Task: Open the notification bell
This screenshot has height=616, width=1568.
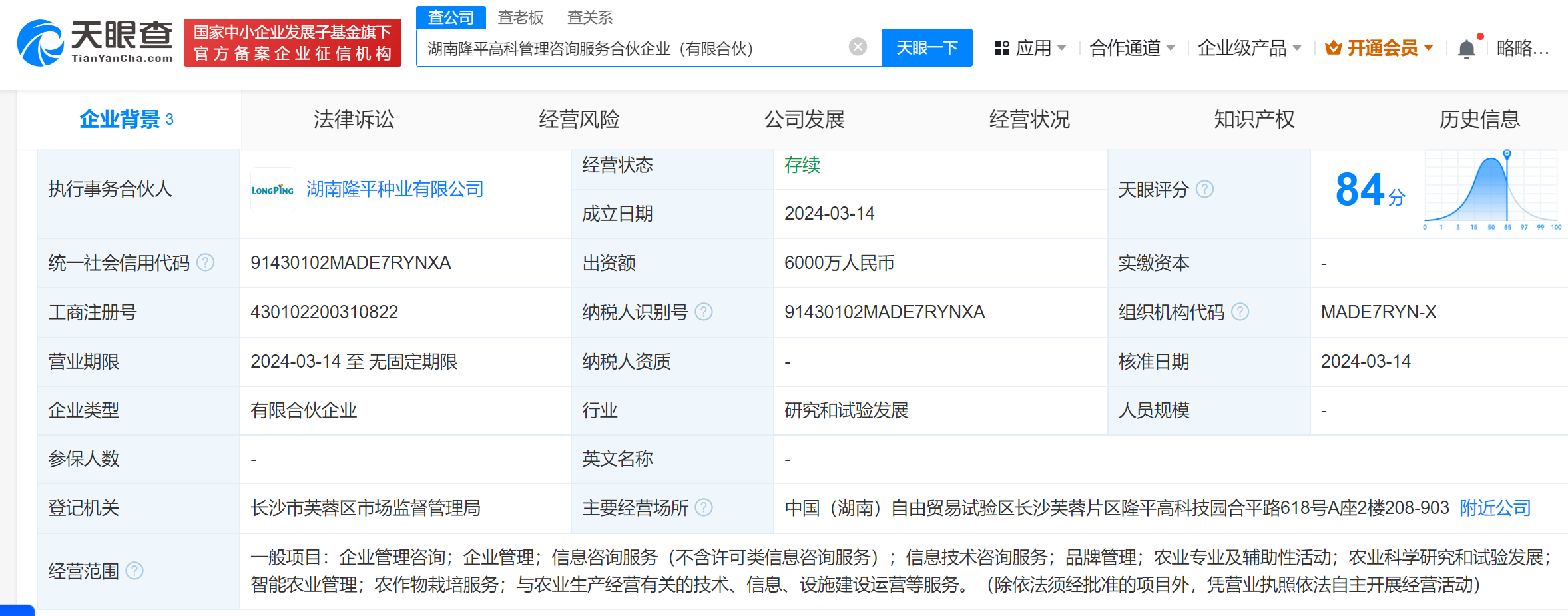Action: point(1466,49)
